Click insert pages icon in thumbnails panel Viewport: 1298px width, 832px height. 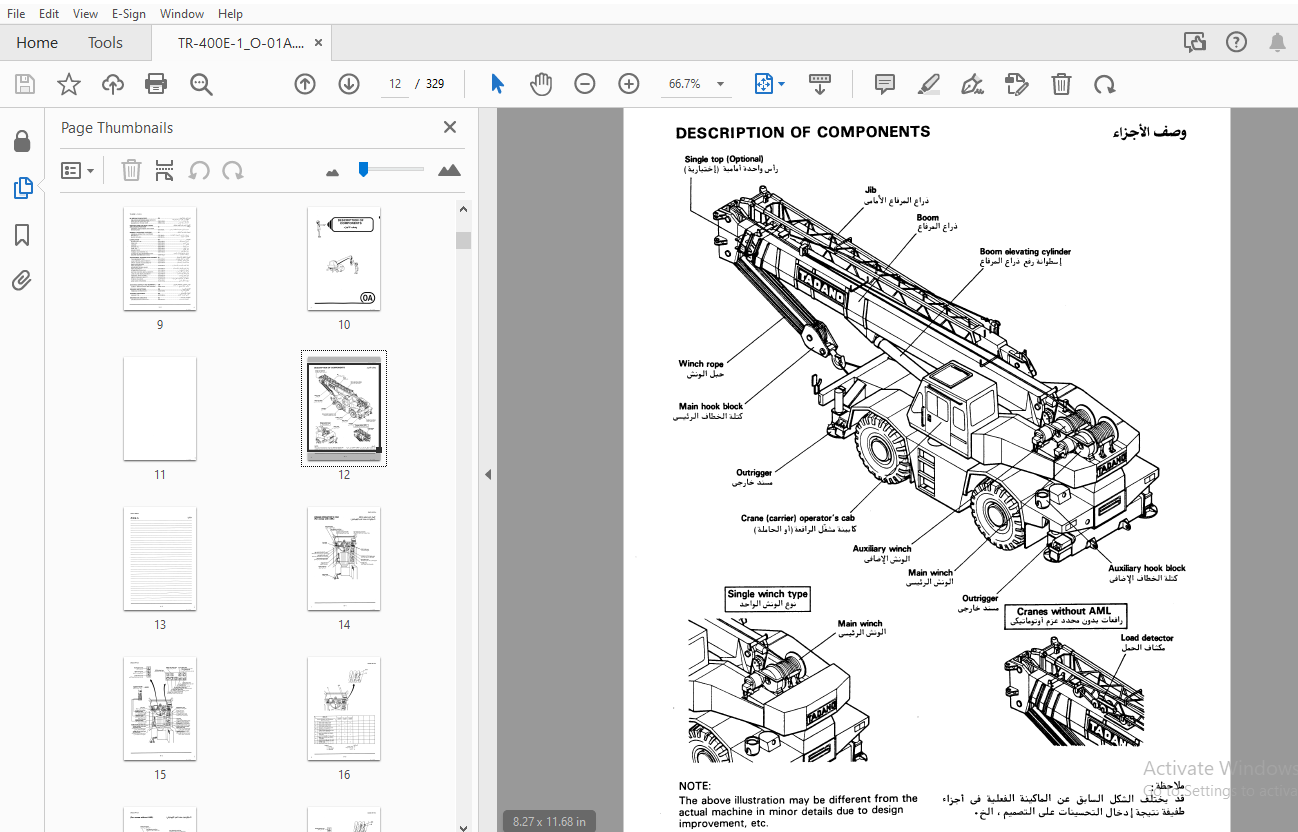pyautogui.click(x=165, y=171)
